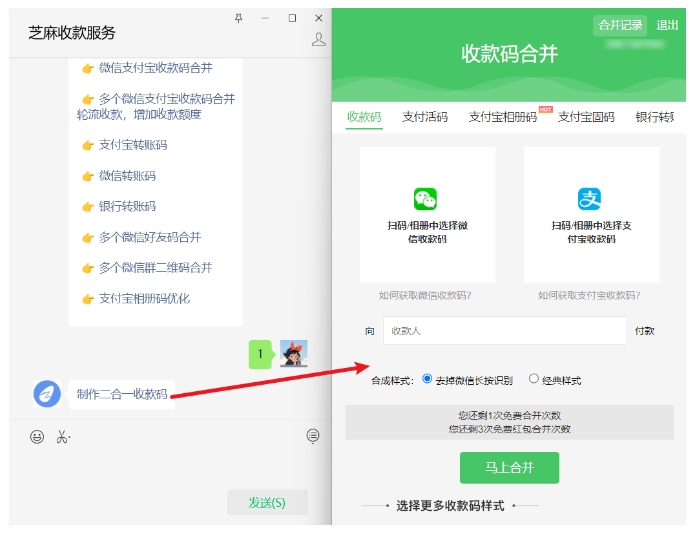Minimize the chat window
Screen dimensions: 692x544
pyautogui.click(x=265, y=18)
